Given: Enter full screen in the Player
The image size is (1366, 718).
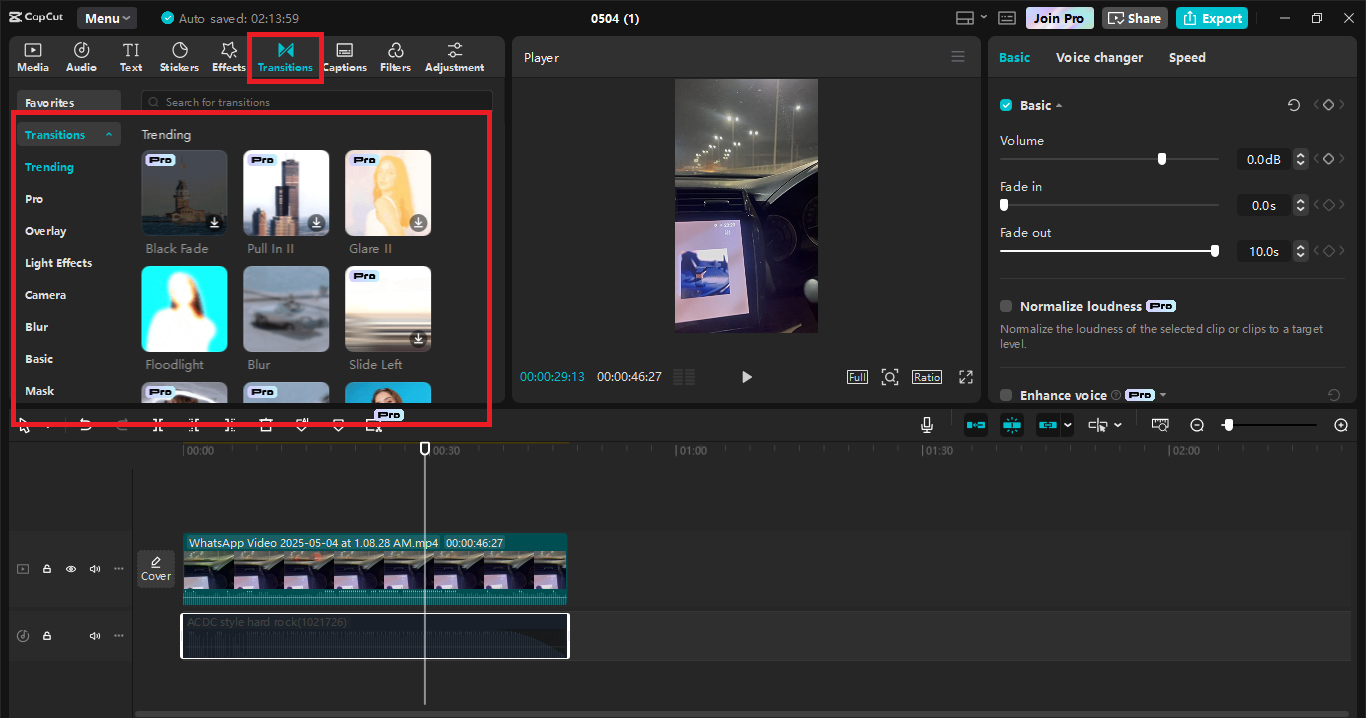Looking at the screenshot, I should click(966, 377).
